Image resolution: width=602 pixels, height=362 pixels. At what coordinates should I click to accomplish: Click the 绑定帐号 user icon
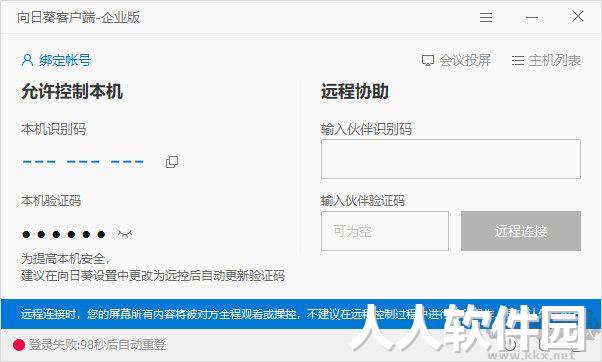pos(27,60)
